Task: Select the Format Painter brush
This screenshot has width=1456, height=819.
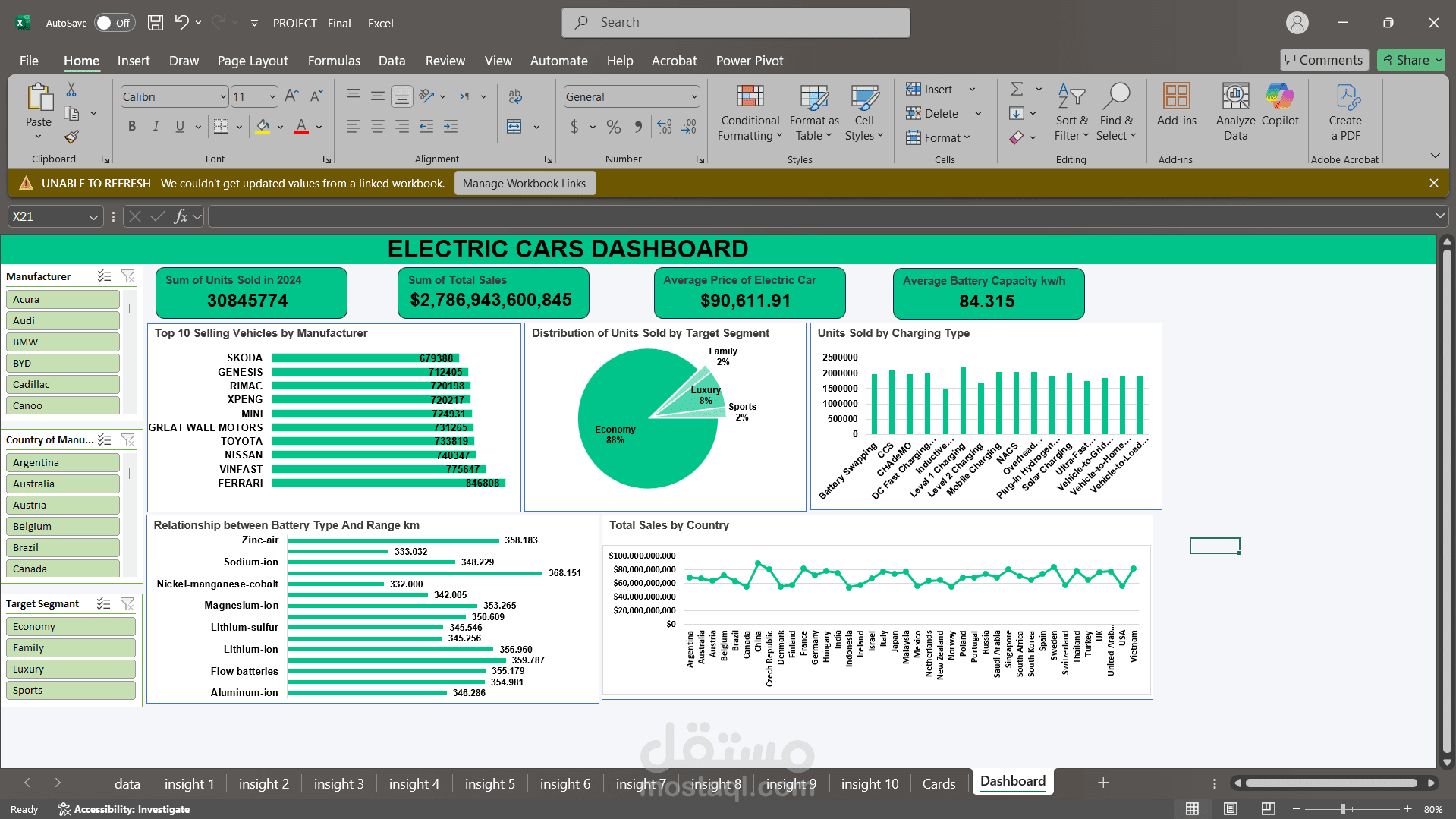Action: pos(71,137)
